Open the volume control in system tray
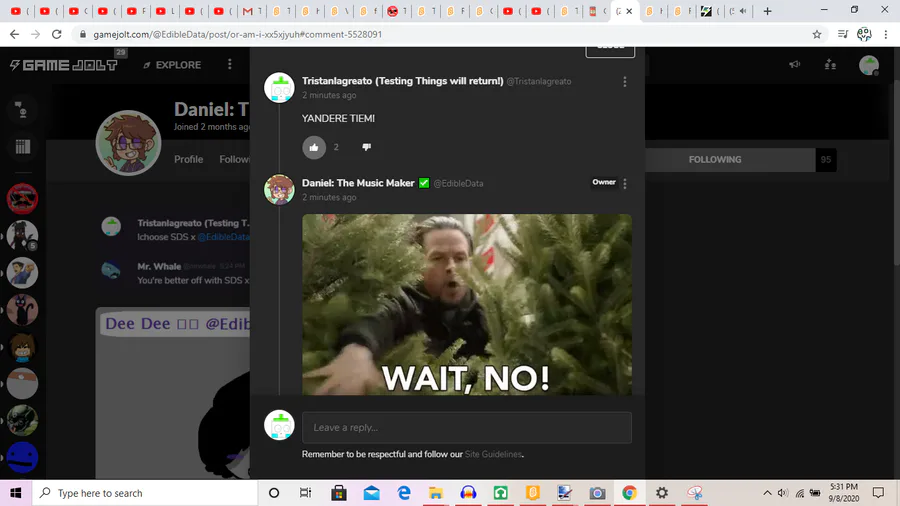This screenshot has height=506, width=900. tap(783, 493)
